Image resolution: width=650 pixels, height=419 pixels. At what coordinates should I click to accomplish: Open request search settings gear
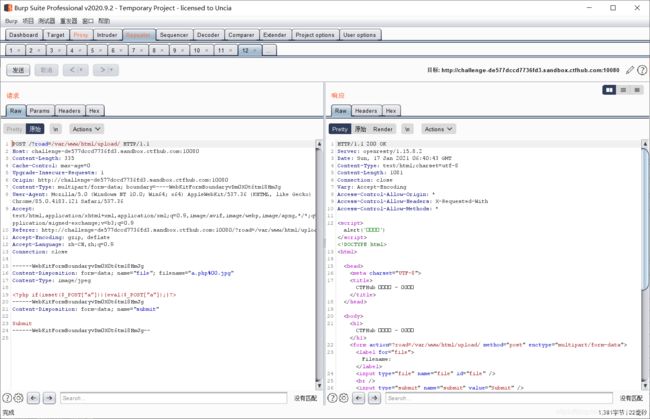(18, 398)
